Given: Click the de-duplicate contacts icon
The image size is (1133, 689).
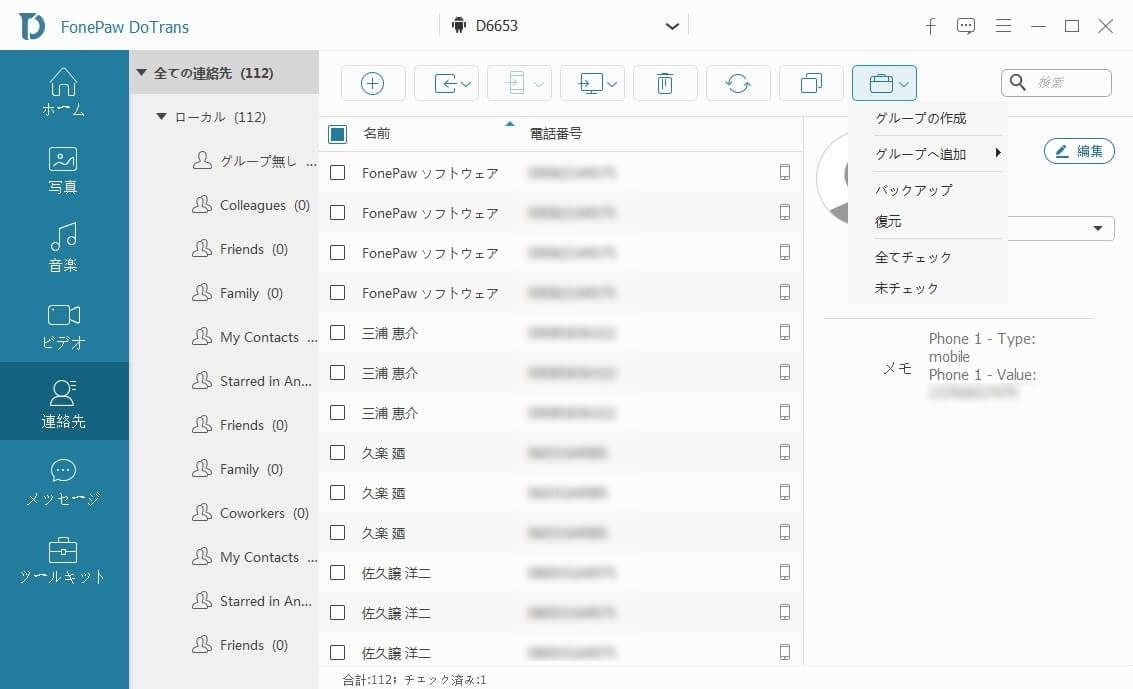Looking at the screenshot, I should 811,84.
